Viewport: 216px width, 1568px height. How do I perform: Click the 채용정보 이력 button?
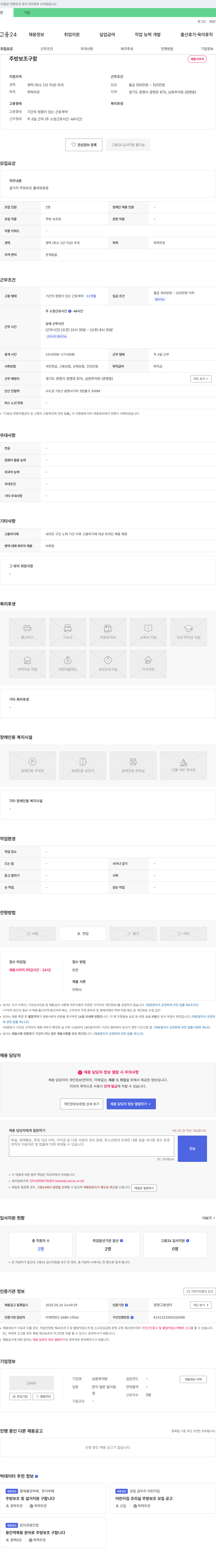click(193, 1379)
